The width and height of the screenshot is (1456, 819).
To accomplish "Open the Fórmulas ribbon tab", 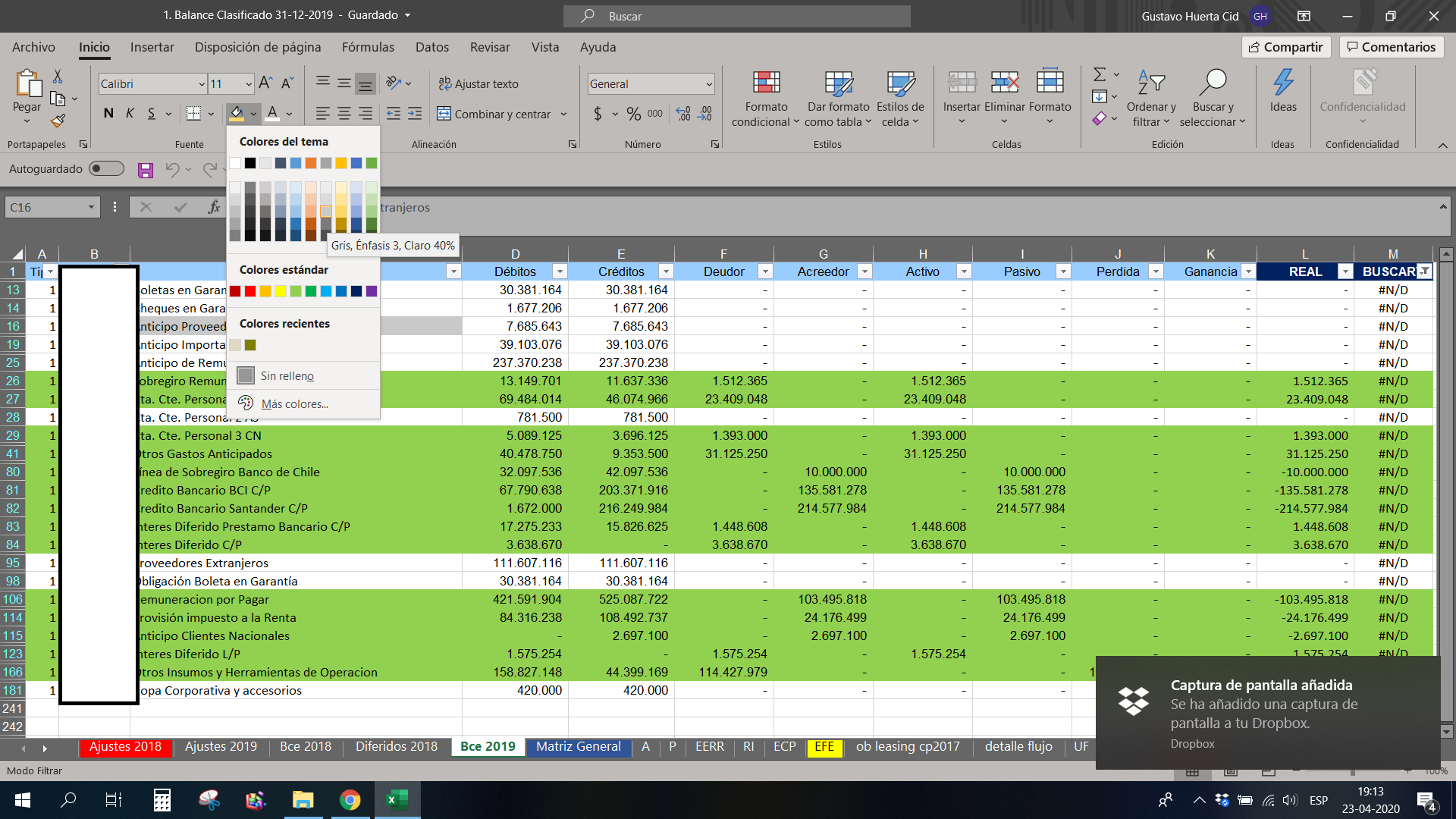I will [368, 47].
